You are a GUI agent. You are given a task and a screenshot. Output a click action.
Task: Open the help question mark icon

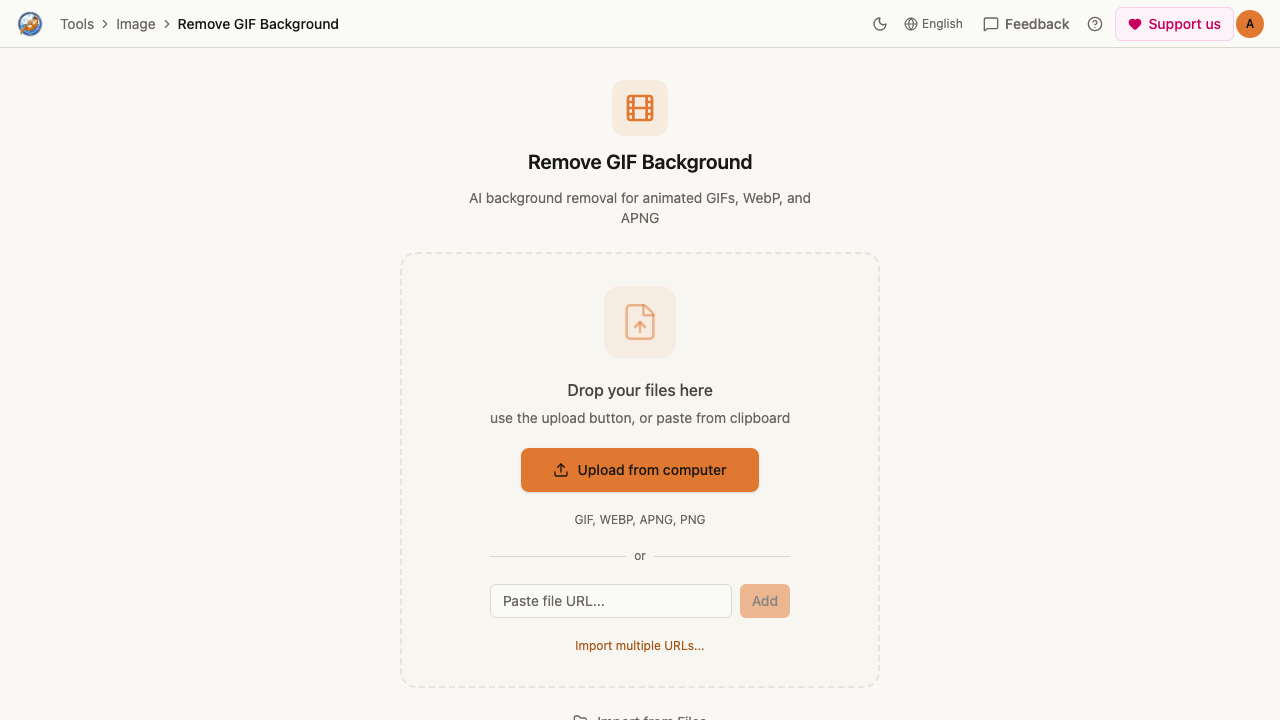click(x=1095, y=24)
